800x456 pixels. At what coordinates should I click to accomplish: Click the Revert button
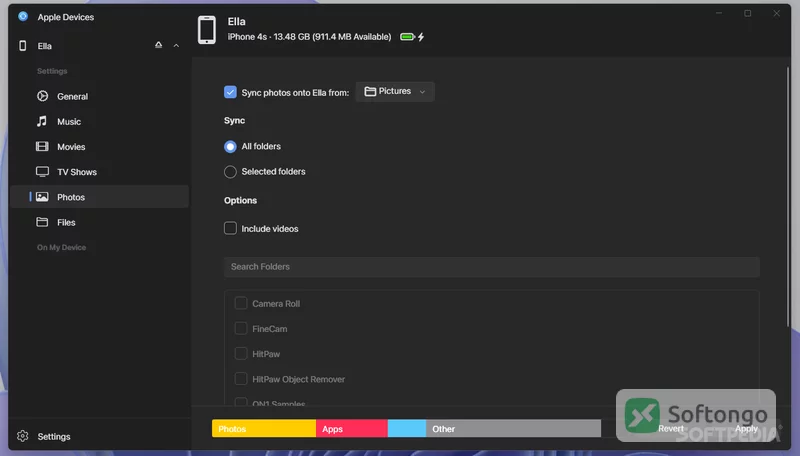(x=670, y=428)
